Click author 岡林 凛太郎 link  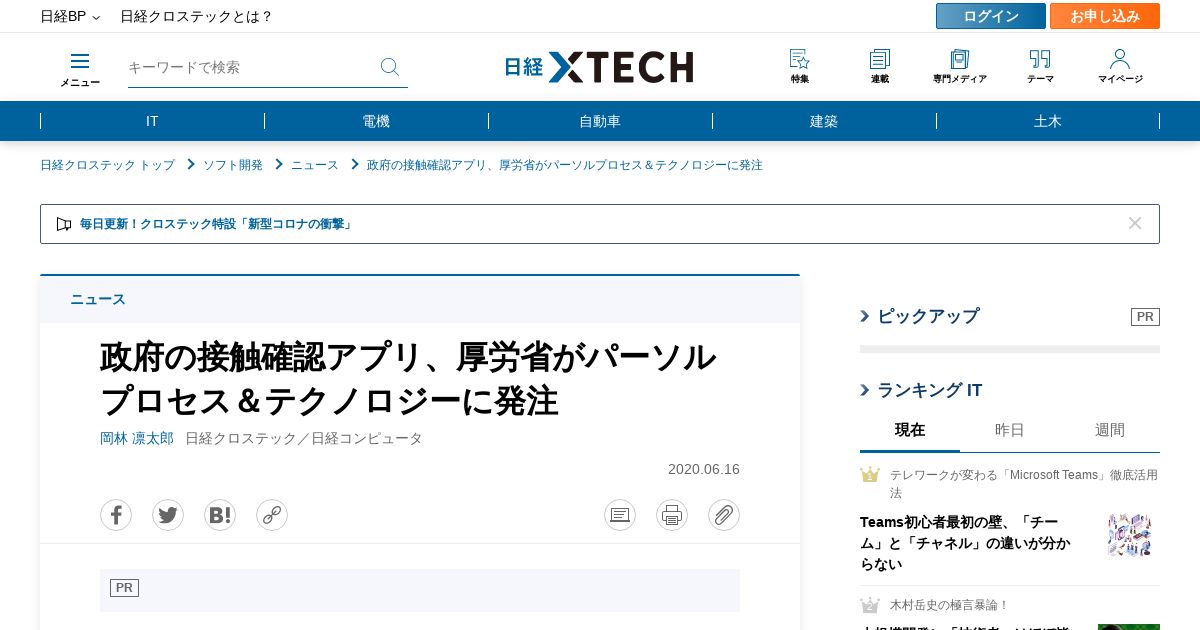point(137,438)
